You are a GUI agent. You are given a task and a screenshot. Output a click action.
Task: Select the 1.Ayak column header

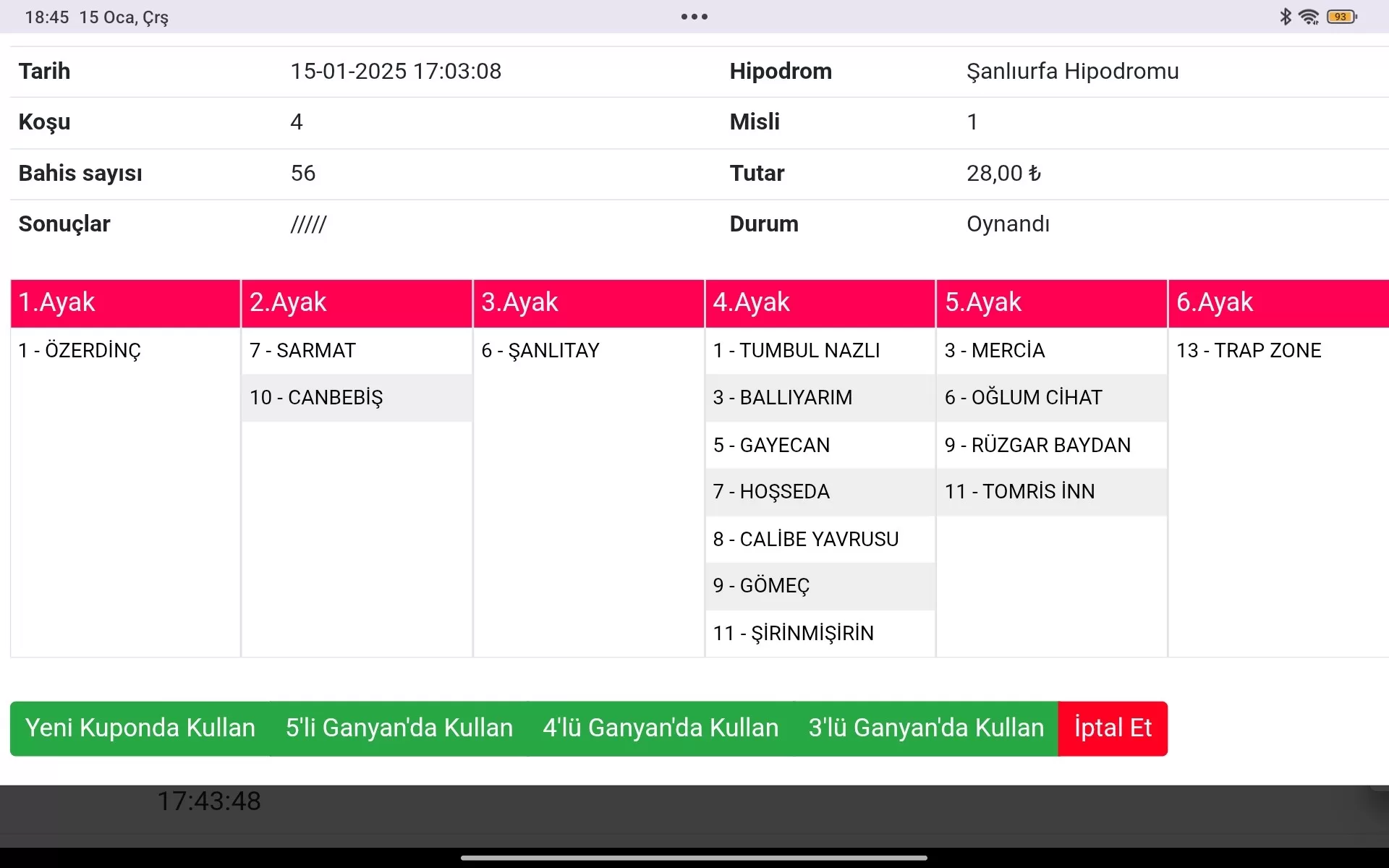[125, 302]
